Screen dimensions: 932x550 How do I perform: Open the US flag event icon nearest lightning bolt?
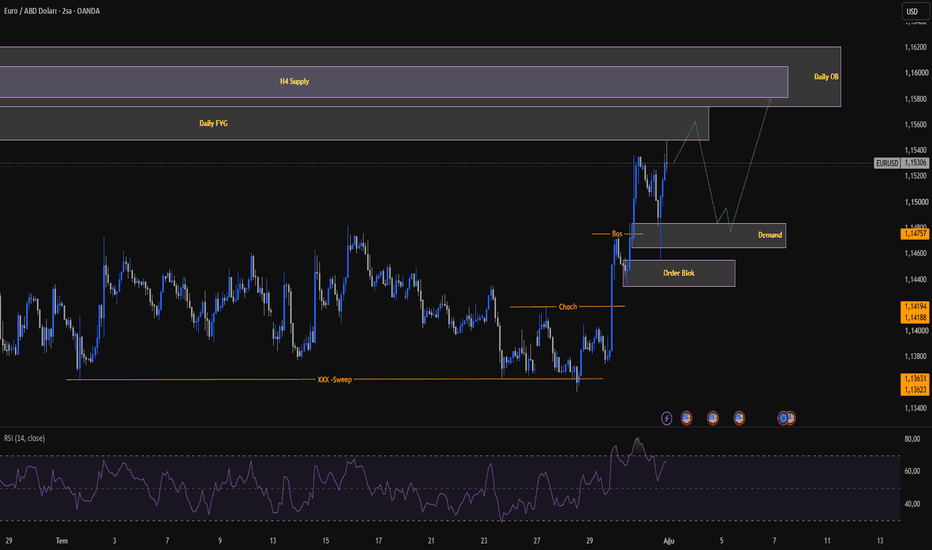686,418
